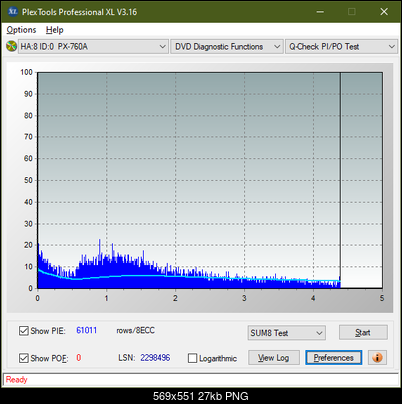Image resolution: width=402 pixels, height=404 pixels.
Task: Click the Ready status bar text
Action: point(16,379)
